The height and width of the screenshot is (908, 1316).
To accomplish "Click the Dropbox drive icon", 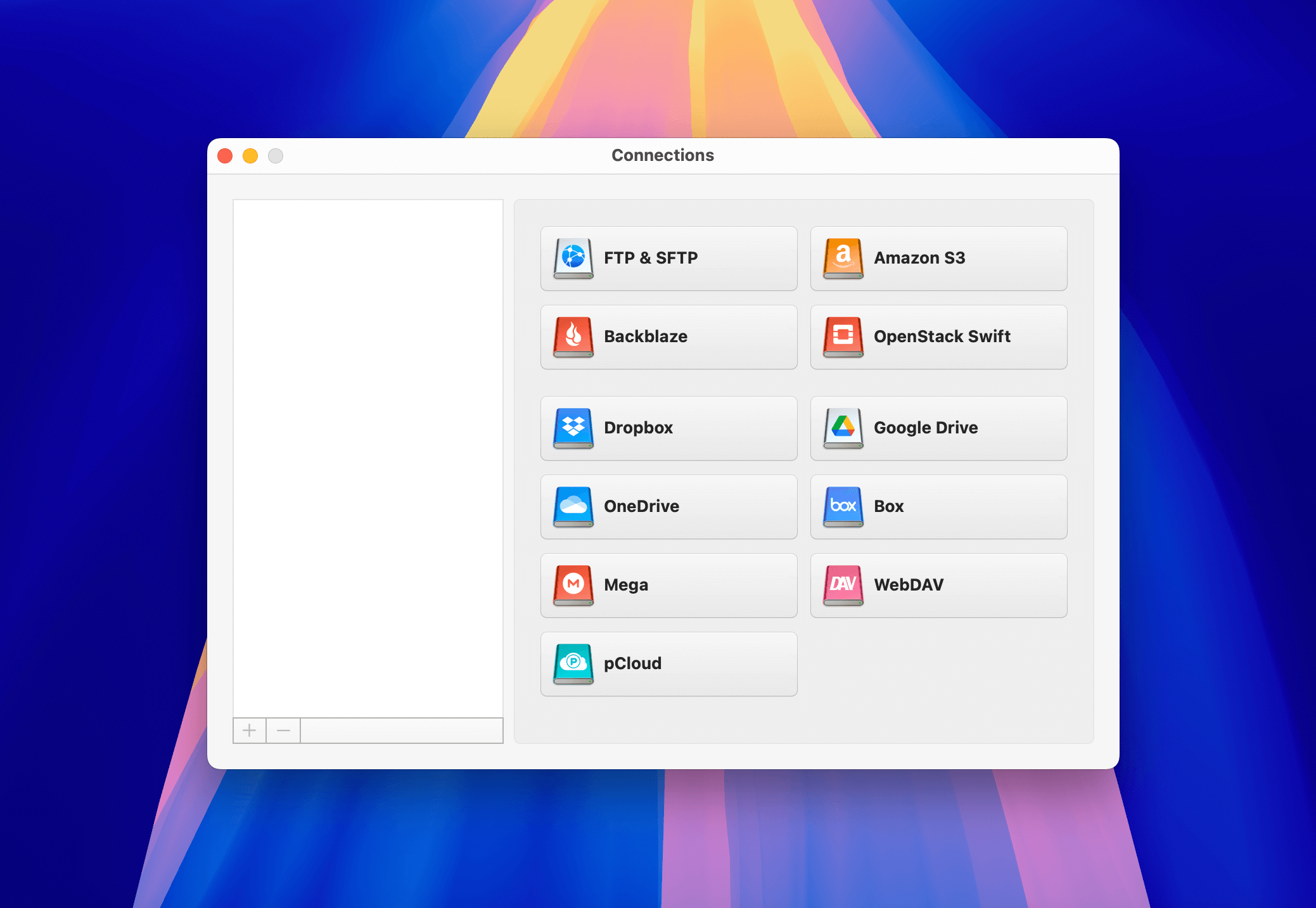I will (x=573, y=428).
